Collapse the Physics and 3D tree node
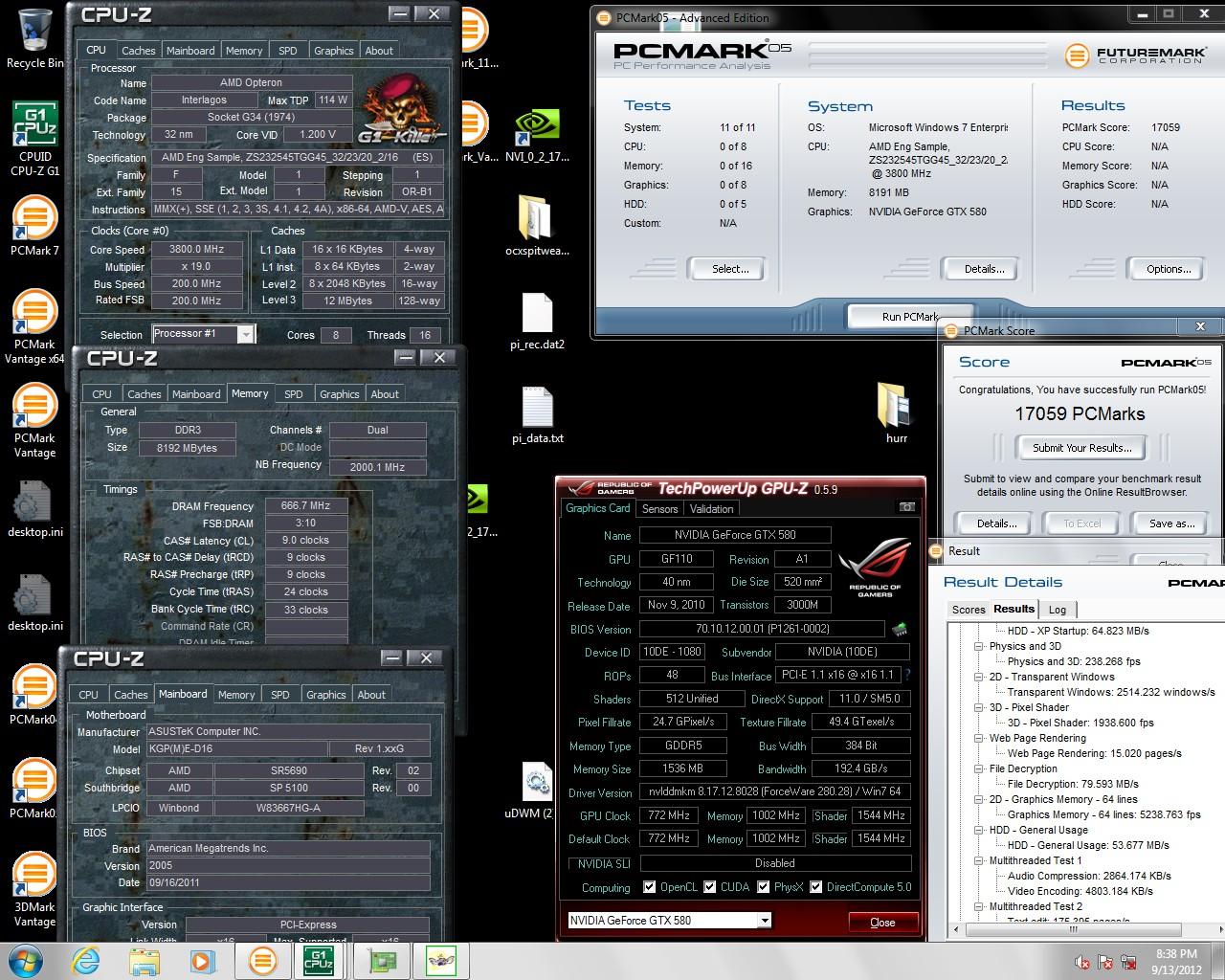The height and width of the screenshot is (980, 1225). click(x=979, y=646)
